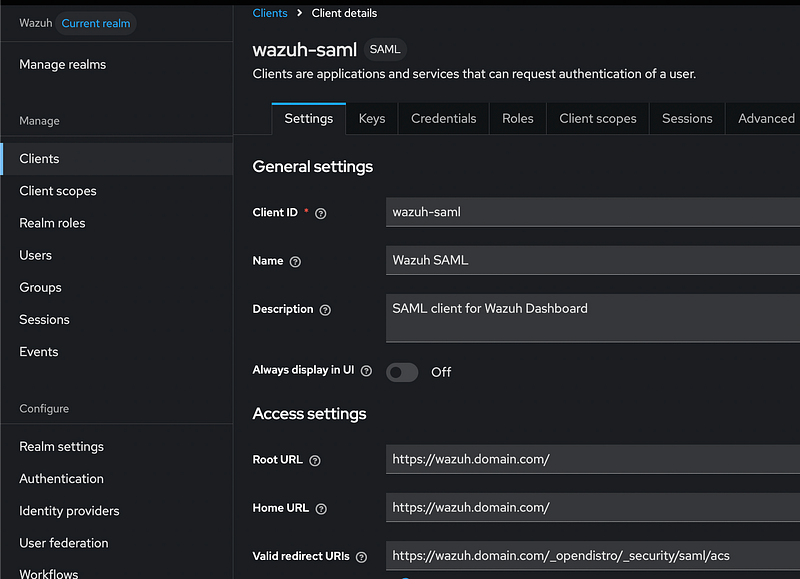The height and width of the screenshot is (579, 800).
Task: Click the Description text area
Action: tap(593, 318)
